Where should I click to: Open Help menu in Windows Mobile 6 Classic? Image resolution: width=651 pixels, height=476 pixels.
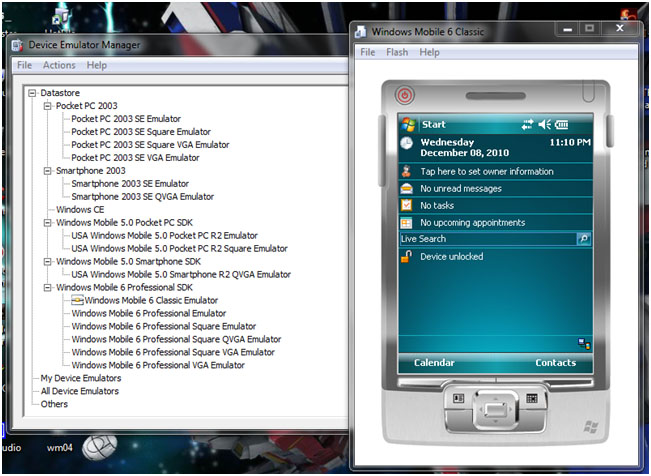[429, 52]
